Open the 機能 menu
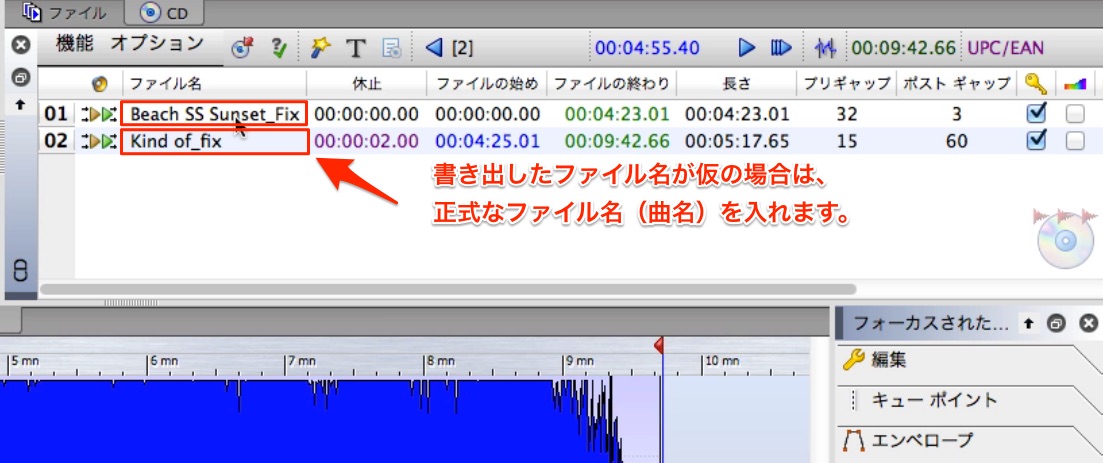This screenshot has height=463, width=1103. point(75,44)
